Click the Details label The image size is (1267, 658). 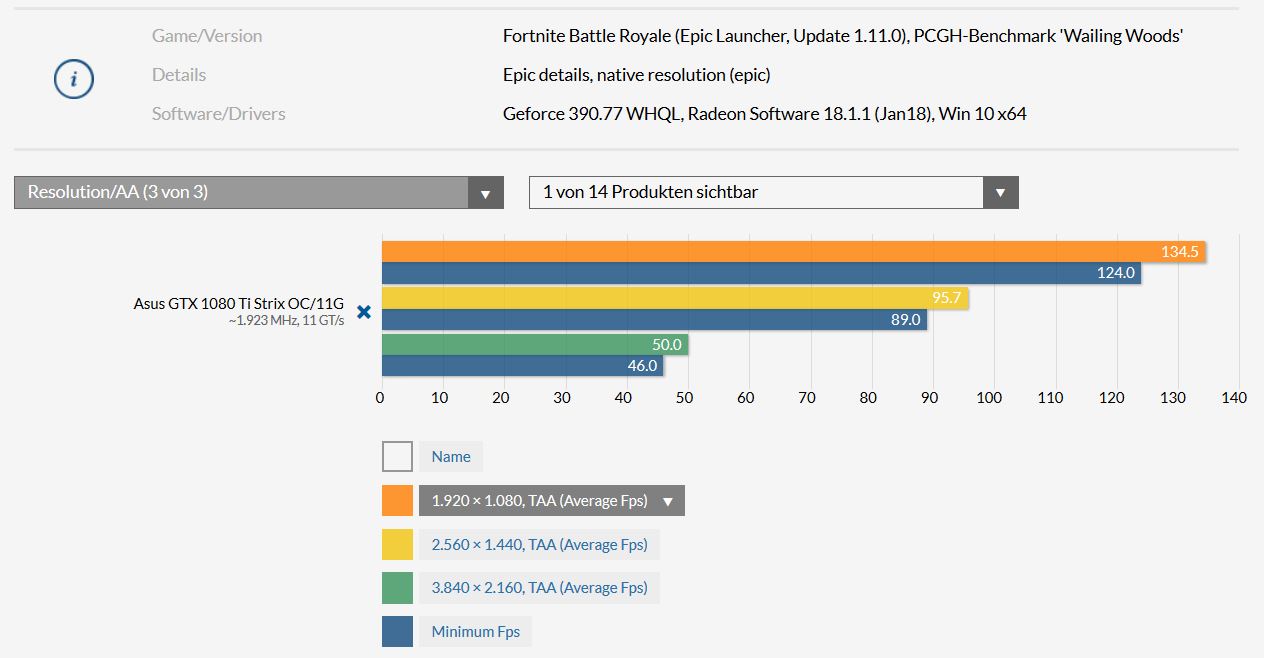[x=179, y=75]
